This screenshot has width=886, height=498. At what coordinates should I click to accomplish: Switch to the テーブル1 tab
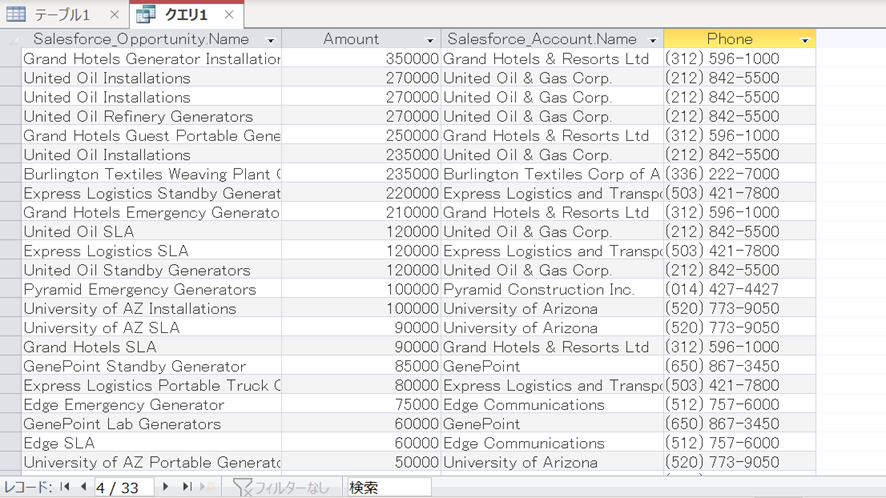pyautogui.click(x=64, y=15)
